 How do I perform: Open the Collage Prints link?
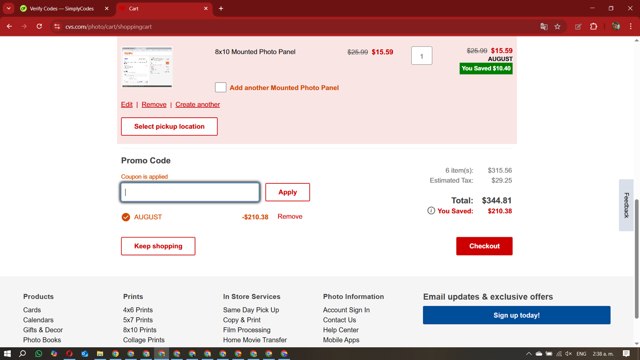[x=144, y=340]
